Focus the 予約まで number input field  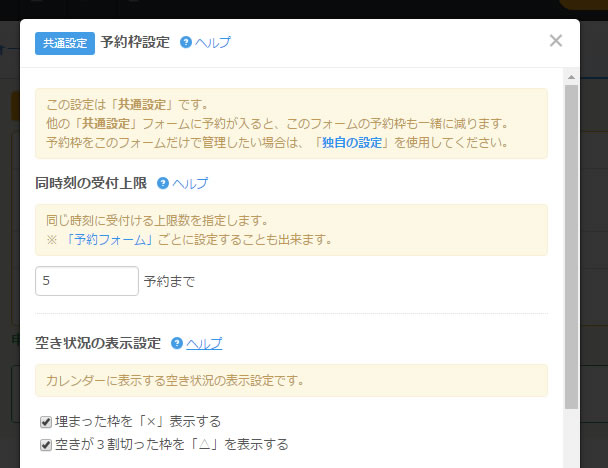[87, 281]
